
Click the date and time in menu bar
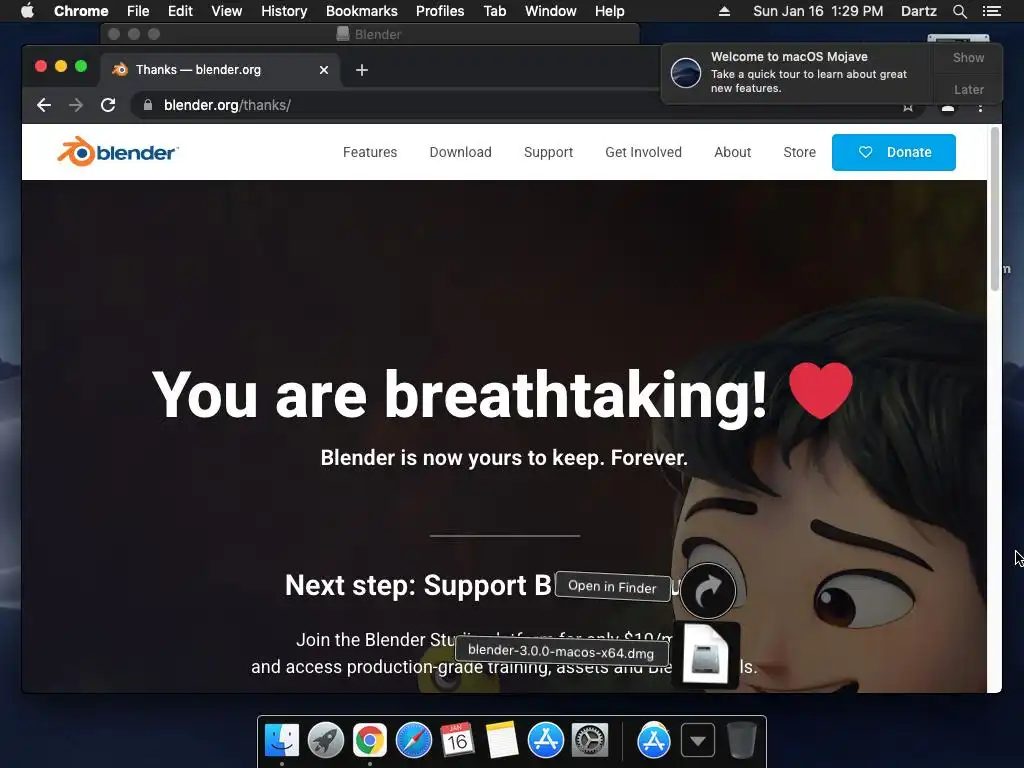point(818,11)
